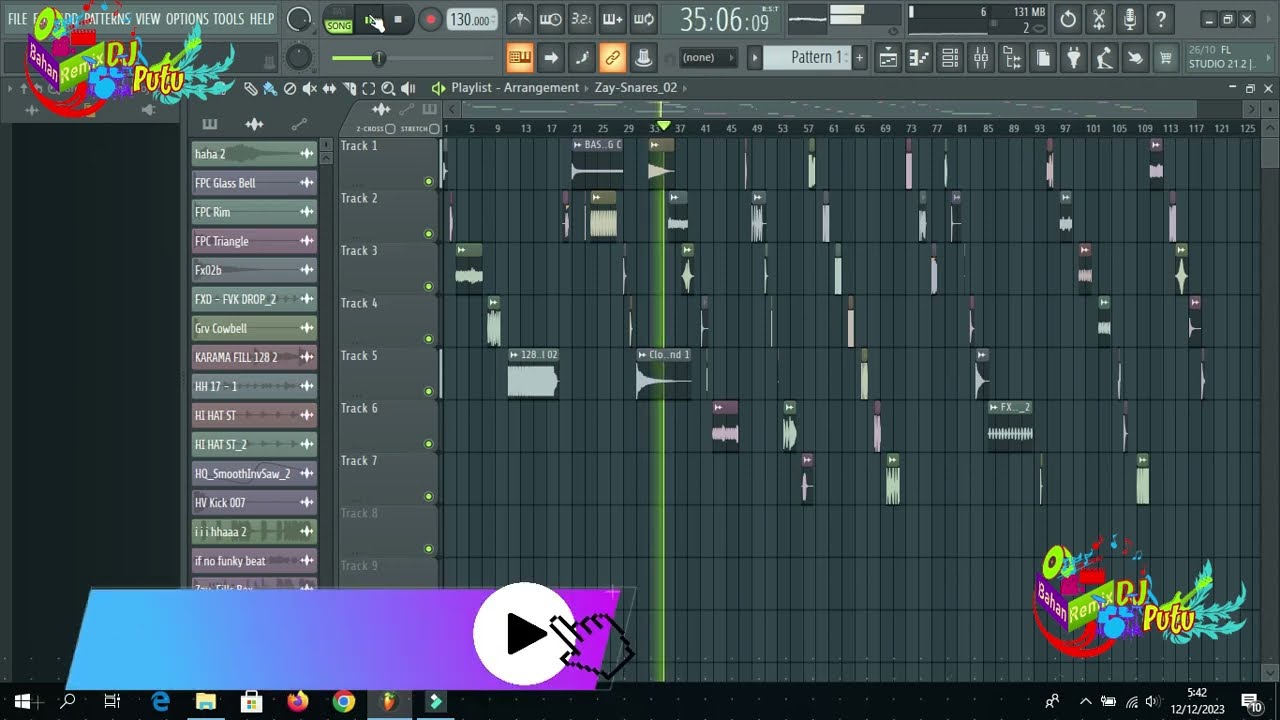The width and height of the screenshot is (1280, 720).
Task: Open the HELP menu
Action: click(x=262, y=19)
